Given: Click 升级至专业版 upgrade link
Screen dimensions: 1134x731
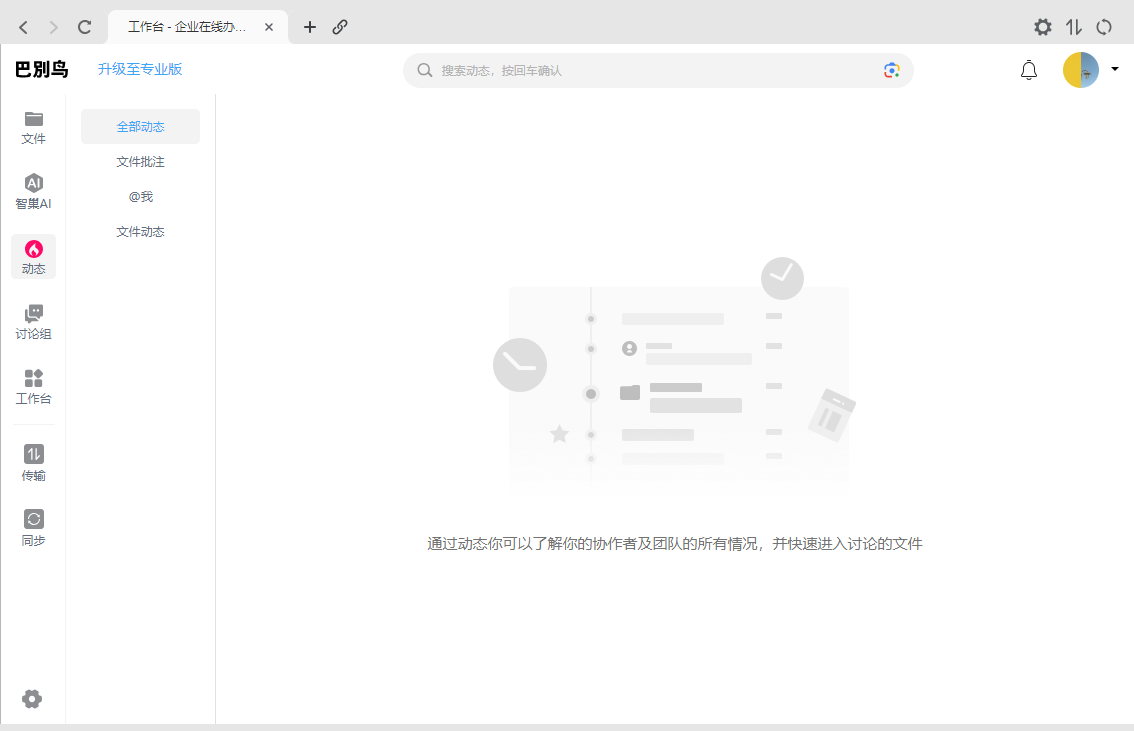Looking at the screenshot, I should (140, 69).
